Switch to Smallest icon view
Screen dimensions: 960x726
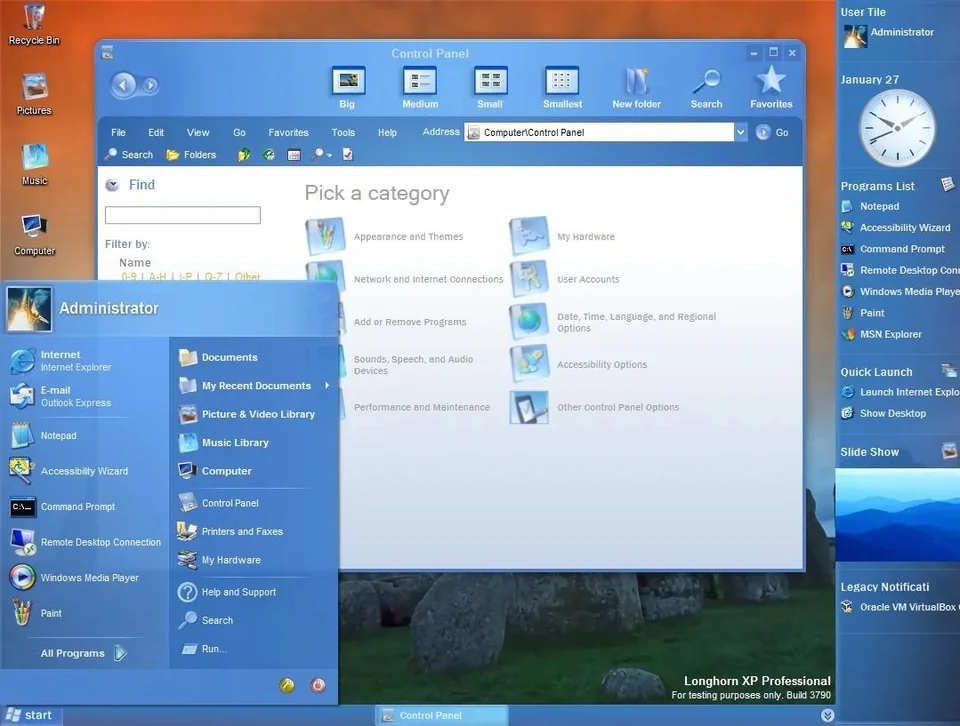point(562,88)
